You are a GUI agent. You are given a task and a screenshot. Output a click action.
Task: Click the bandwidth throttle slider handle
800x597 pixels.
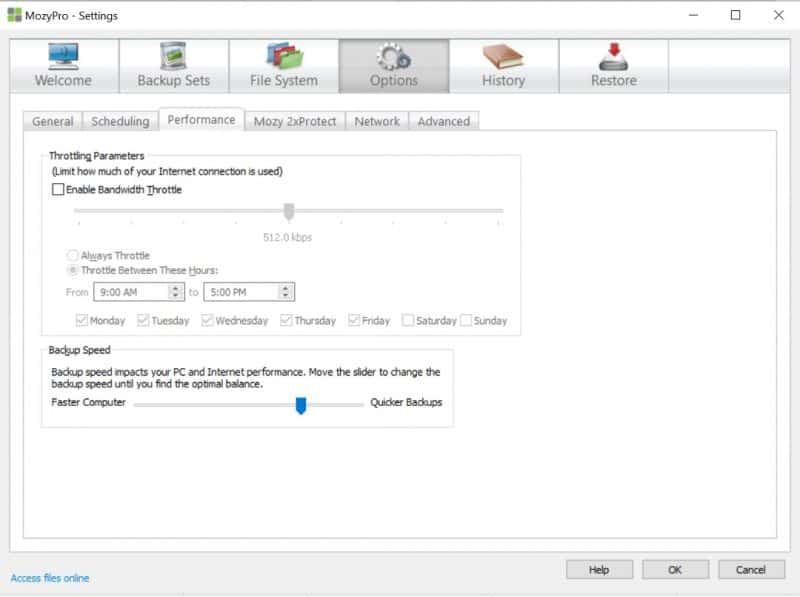pyautogui.click(x=289, y=211)
